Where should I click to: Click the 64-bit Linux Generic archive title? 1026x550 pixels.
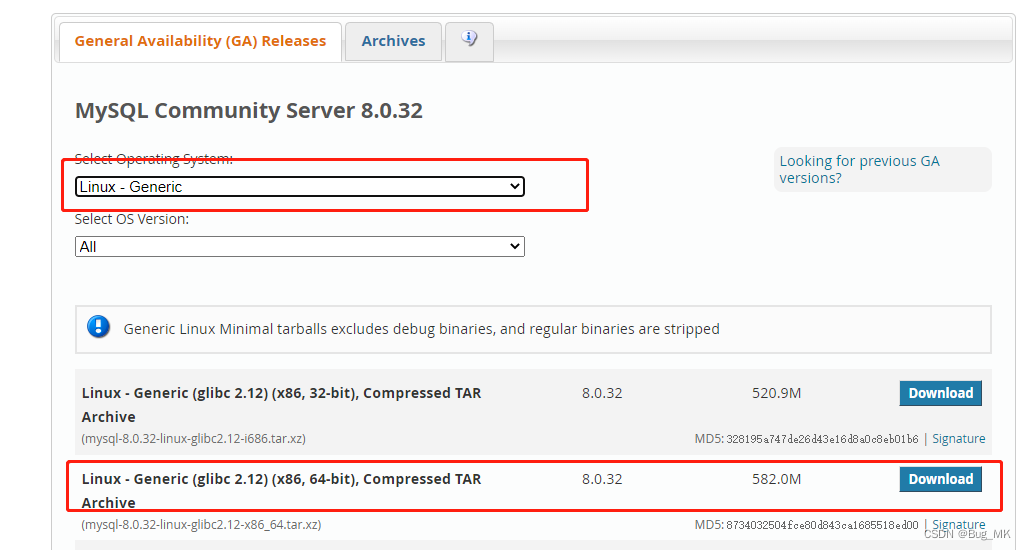click(x=281, y=490)
